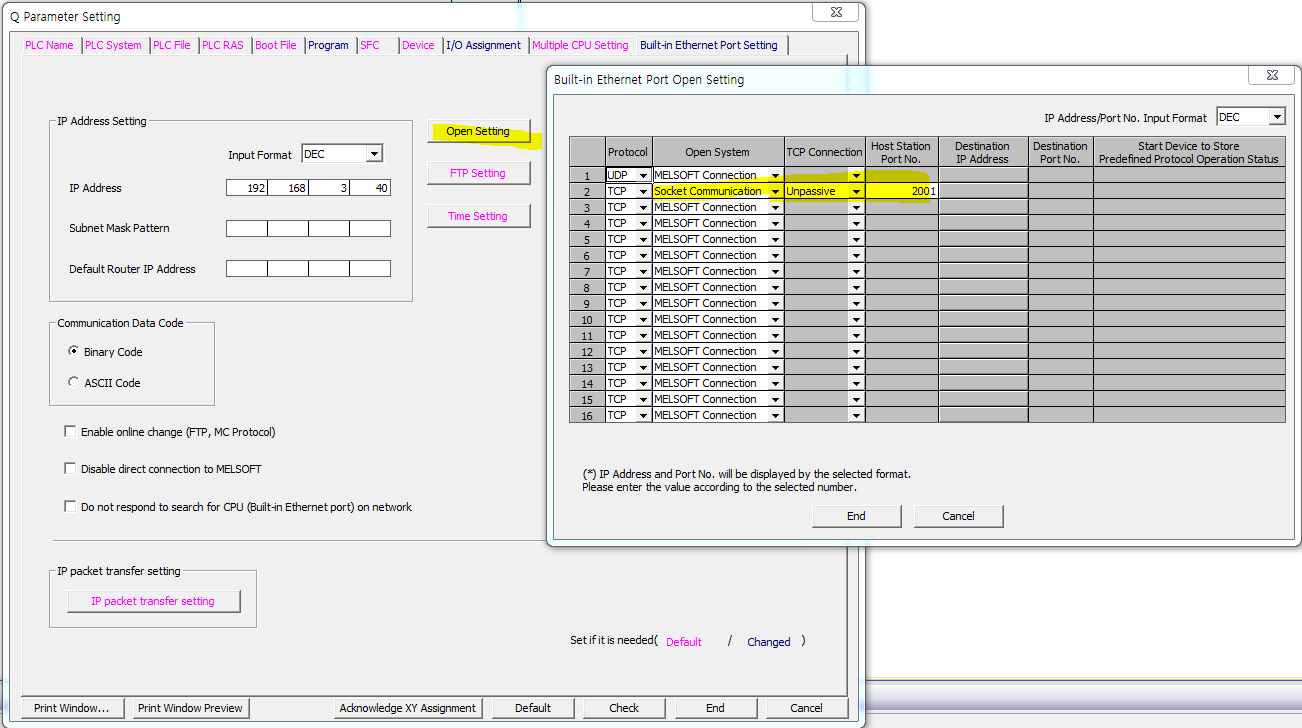Select Binary Code radio button
Image resolution: width=1302 pixels, height=728 pixels.
click(74, 352)
